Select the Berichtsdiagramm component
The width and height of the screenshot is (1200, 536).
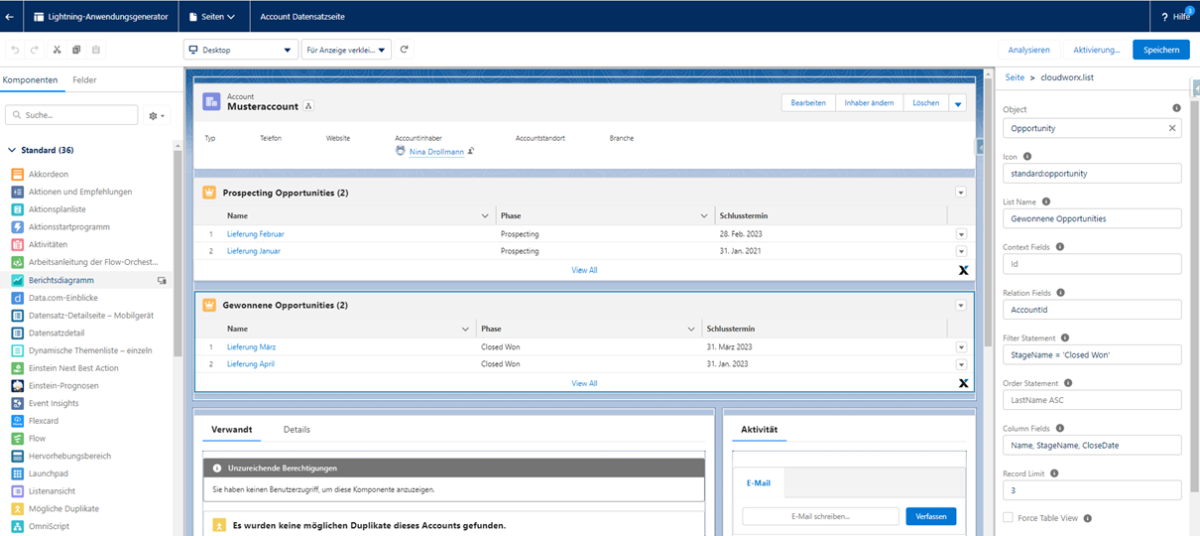(61, 281)
